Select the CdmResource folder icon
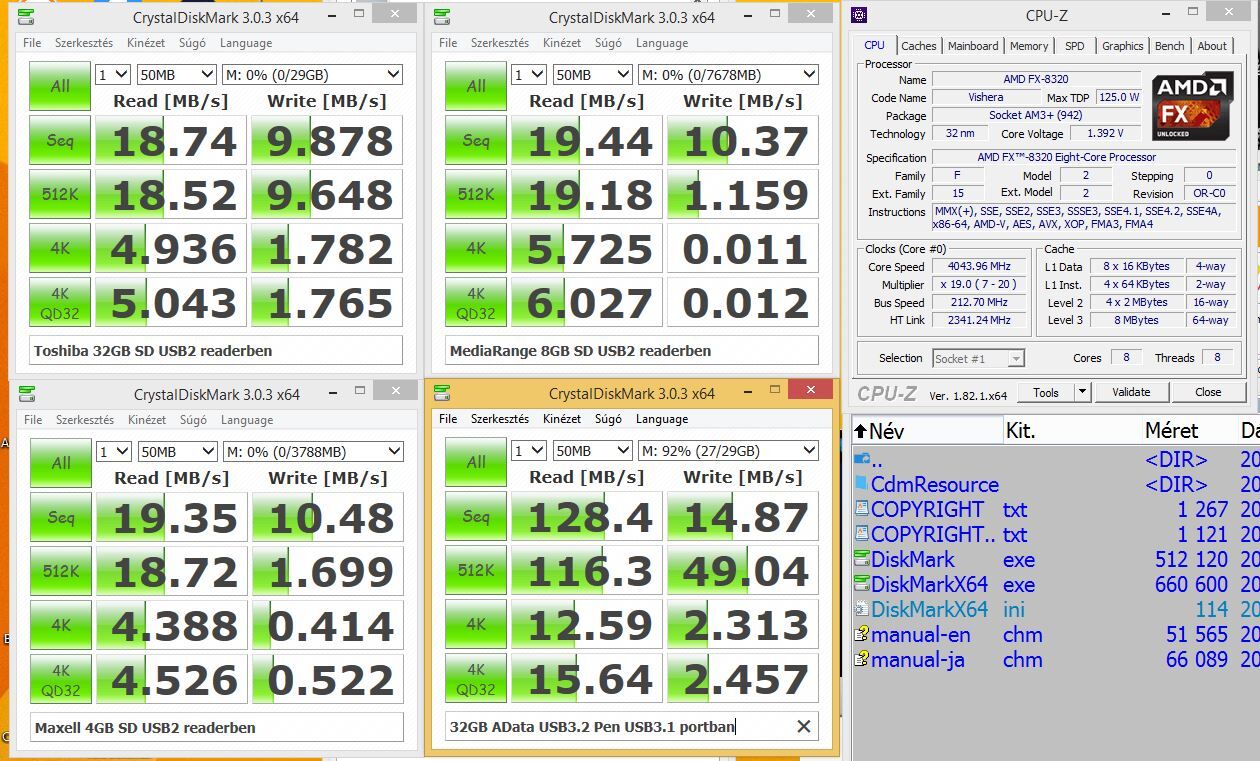1260x761 pixels. tap(862, 484)
